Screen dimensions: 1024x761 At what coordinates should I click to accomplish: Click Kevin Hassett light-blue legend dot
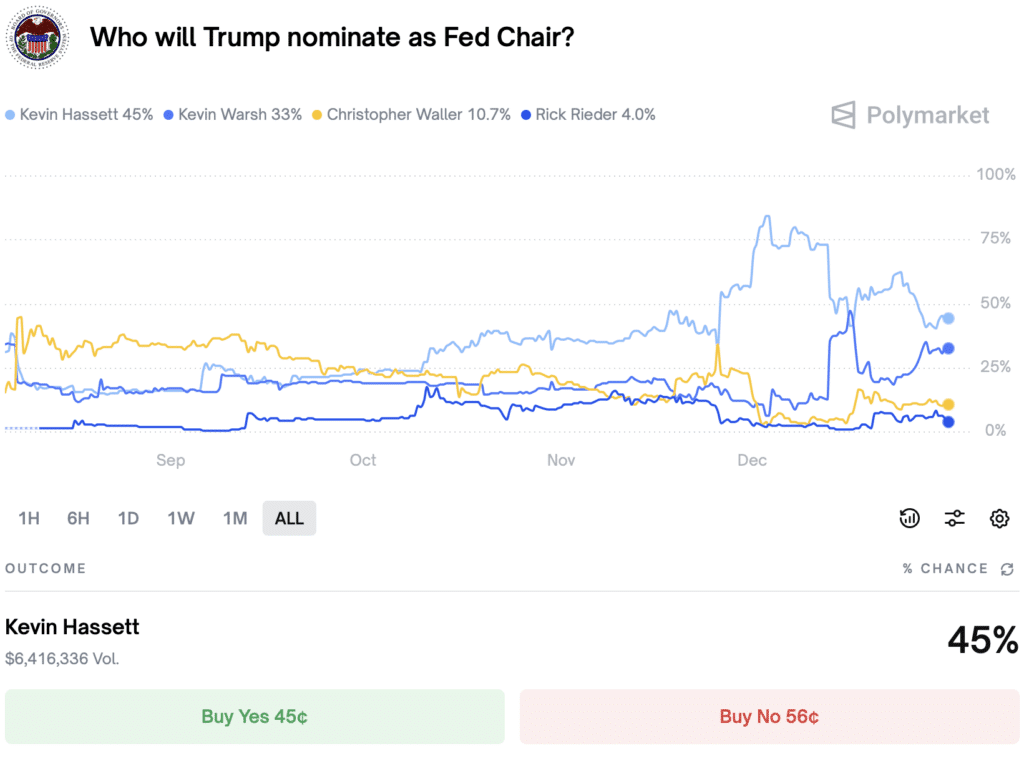coord(10,115)
